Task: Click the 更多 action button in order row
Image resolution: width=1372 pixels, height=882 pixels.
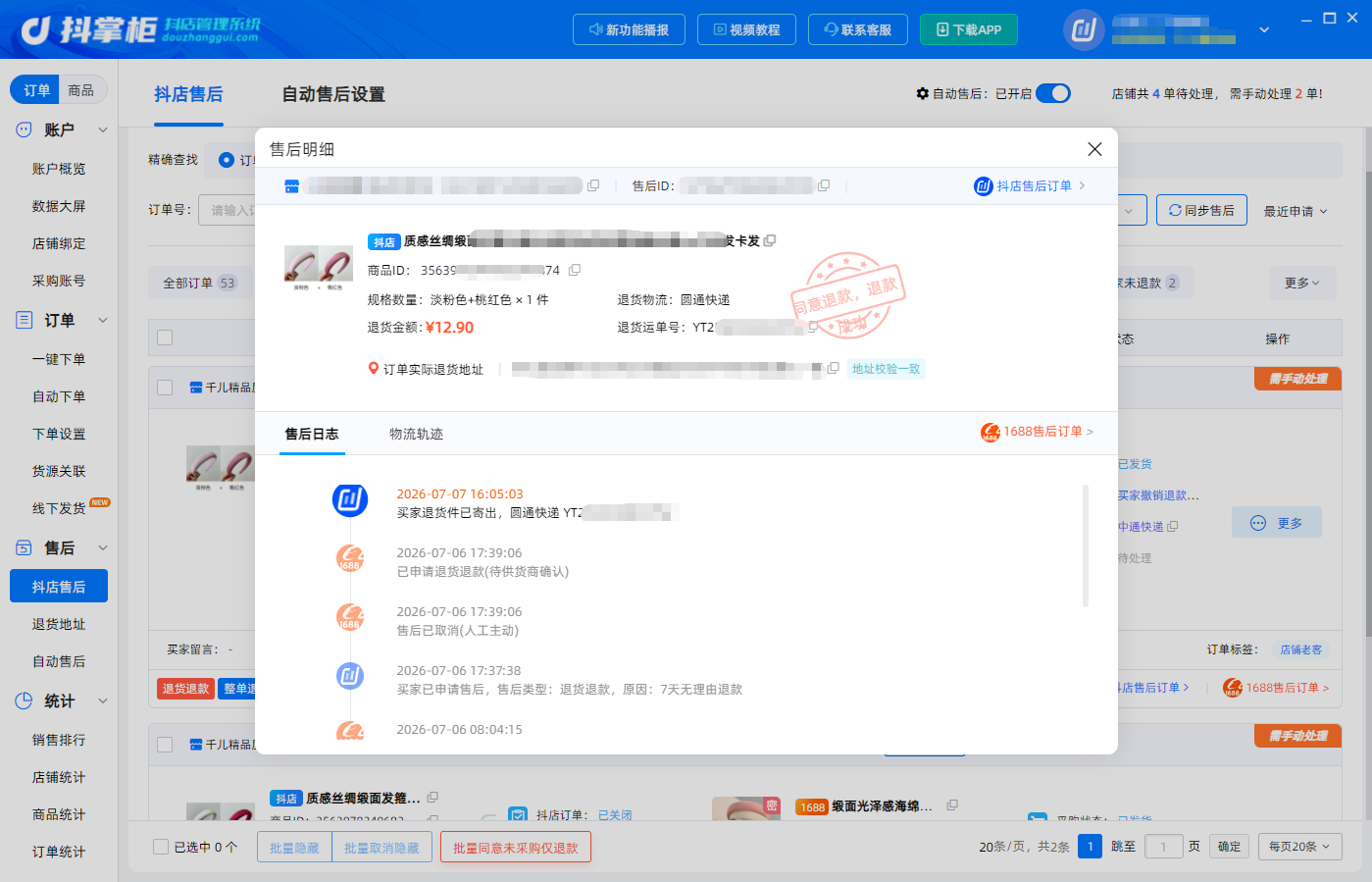Action: click(x=1277, y=523)
